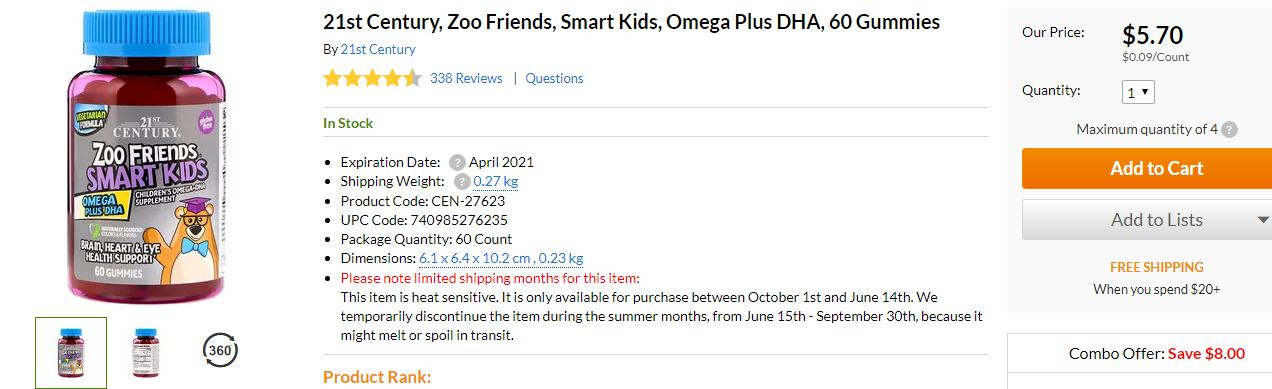The width and height of the screenshot is (1272, 389).
Task: Open the 338 Reviews link
Action: point(466,78)
